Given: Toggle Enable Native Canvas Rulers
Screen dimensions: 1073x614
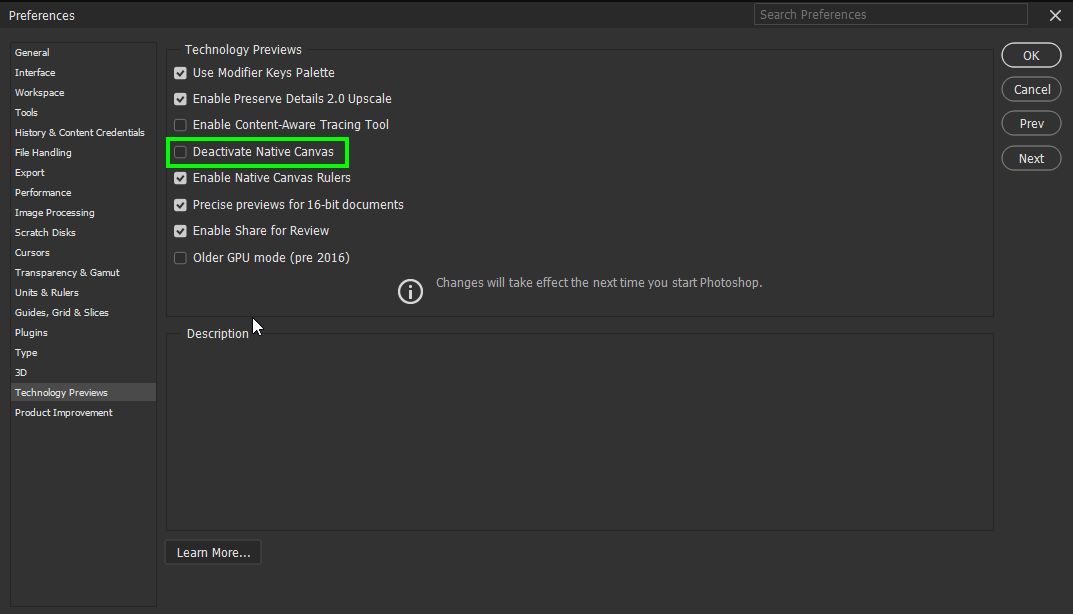Looking at the screenshot, I should (x=180, y=177).
